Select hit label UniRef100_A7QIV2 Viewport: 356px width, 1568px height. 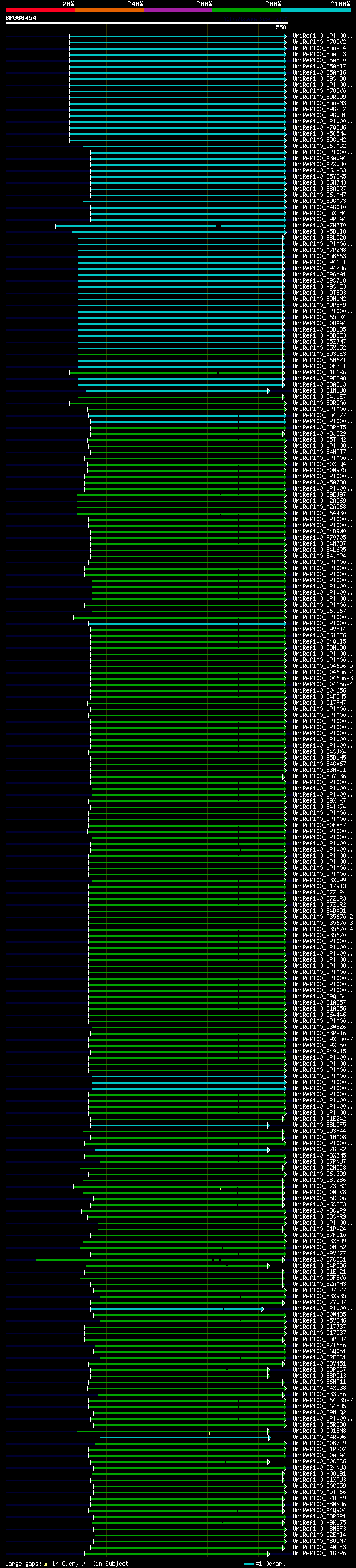[x=319, y=42]
